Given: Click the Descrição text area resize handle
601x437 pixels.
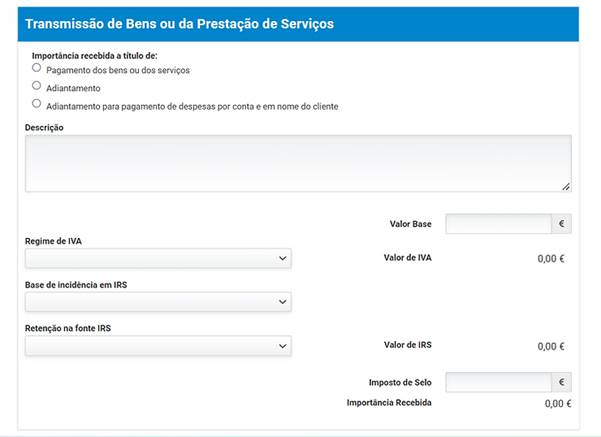Looking at the screenshot, I should pyautogui.click(x=566, y=186).
